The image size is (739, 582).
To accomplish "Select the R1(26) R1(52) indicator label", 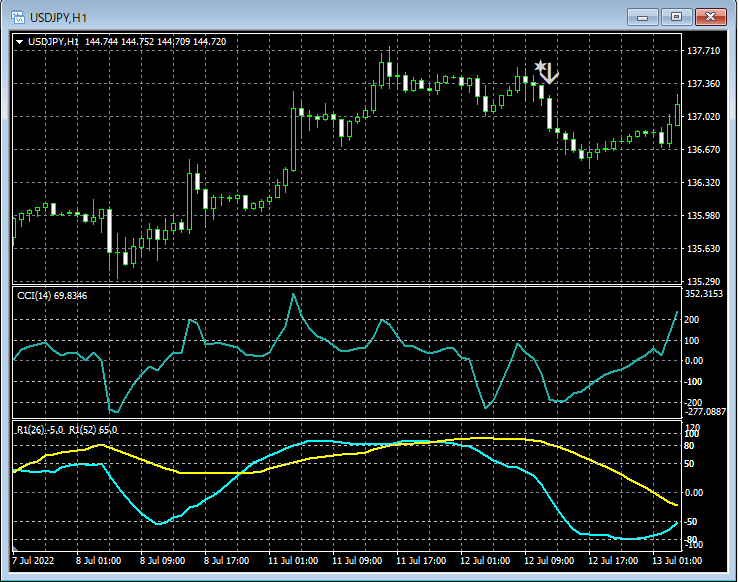I will click(67, 429).
